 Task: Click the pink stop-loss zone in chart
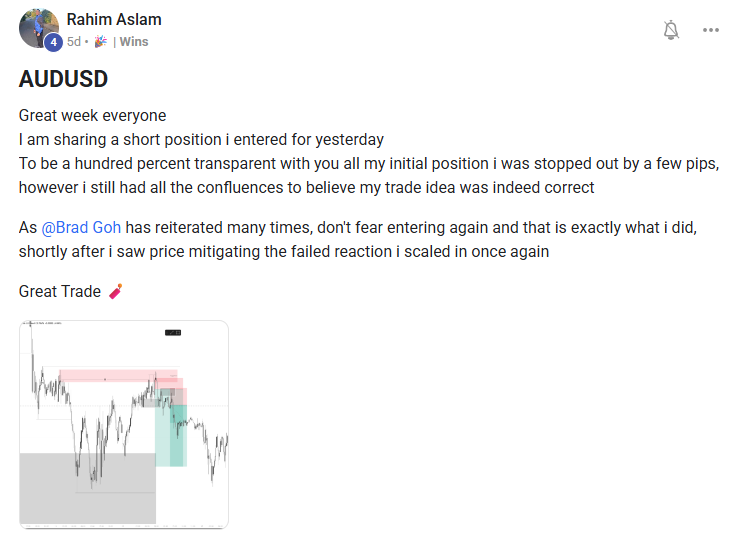(x=110, y=376)
